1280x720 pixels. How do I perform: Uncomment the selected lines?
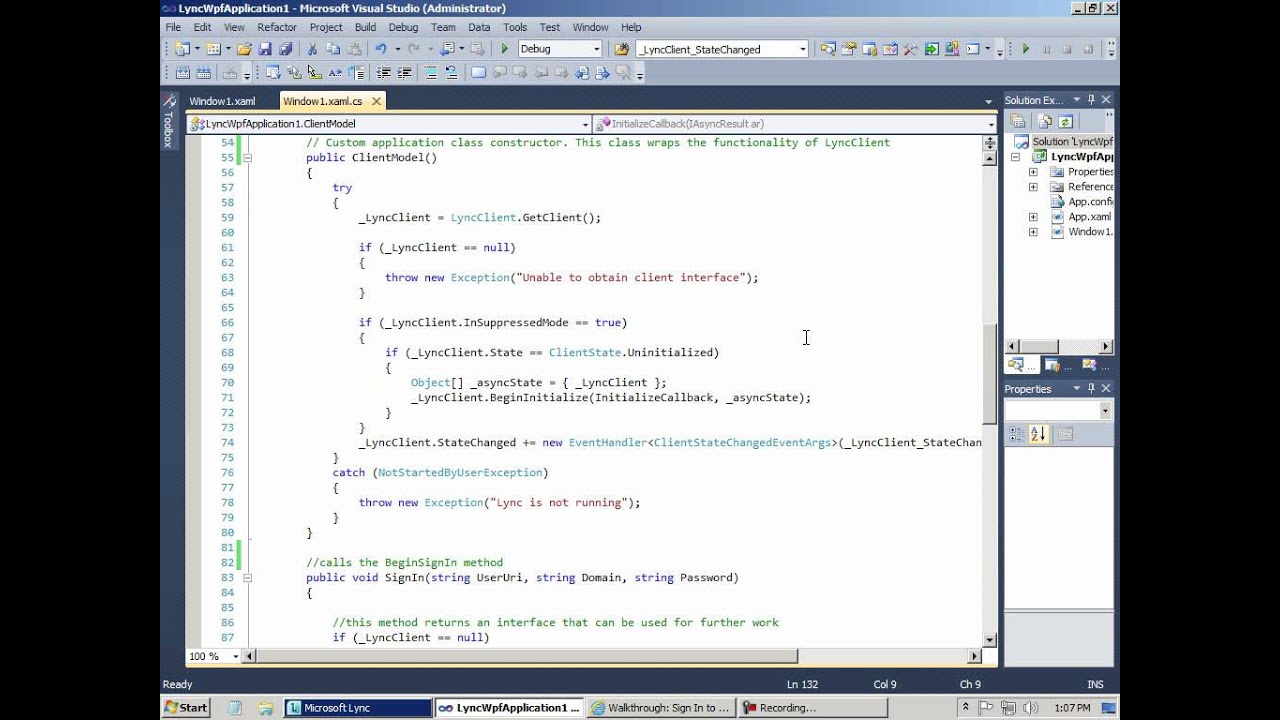pyautogui.click(x=450, y=72)
